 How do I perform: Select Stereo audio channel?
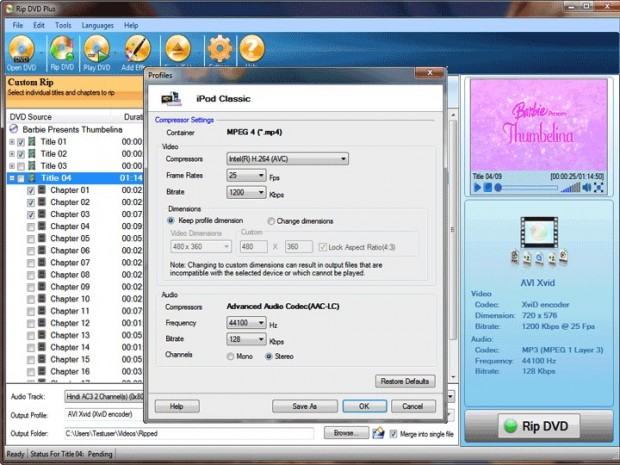(x=269, y=356)
